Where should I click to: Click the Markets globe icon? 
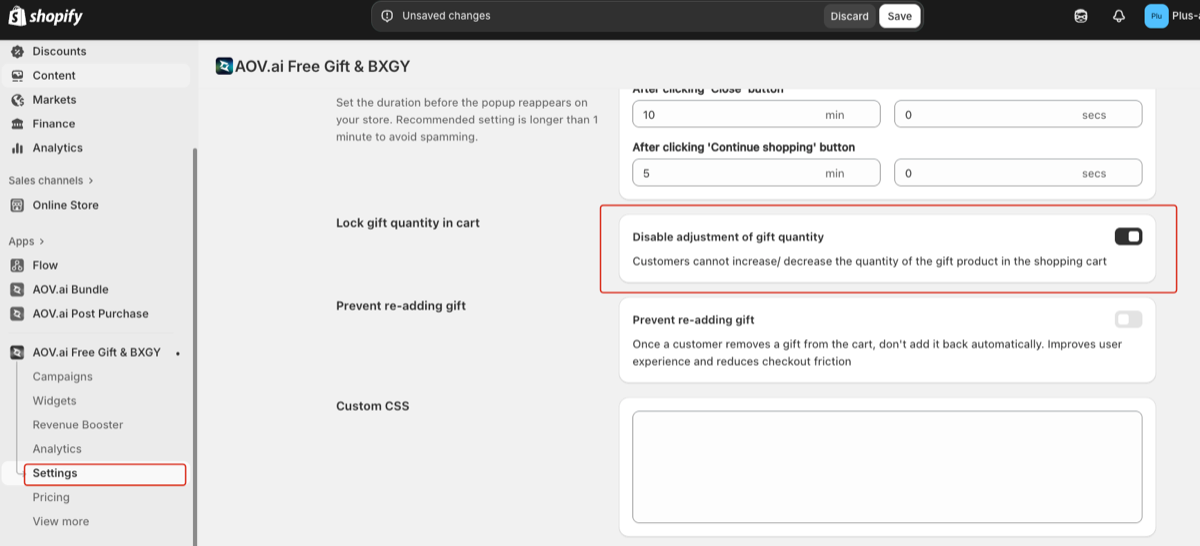point(16,99)
